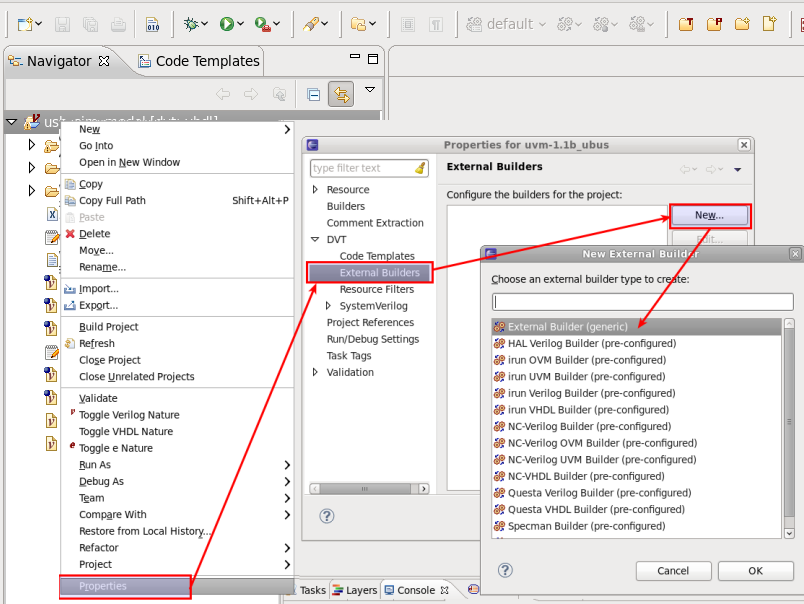Click the New... button in External Builders

[708, 215]
